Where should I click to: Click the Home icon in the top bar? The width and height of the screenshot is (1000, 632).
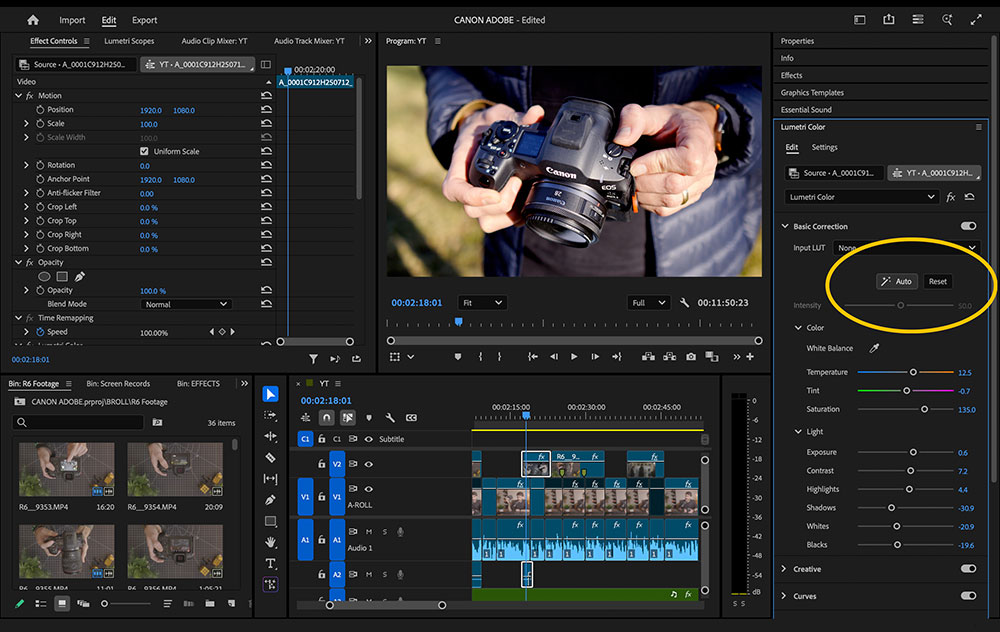click(33, 20)
